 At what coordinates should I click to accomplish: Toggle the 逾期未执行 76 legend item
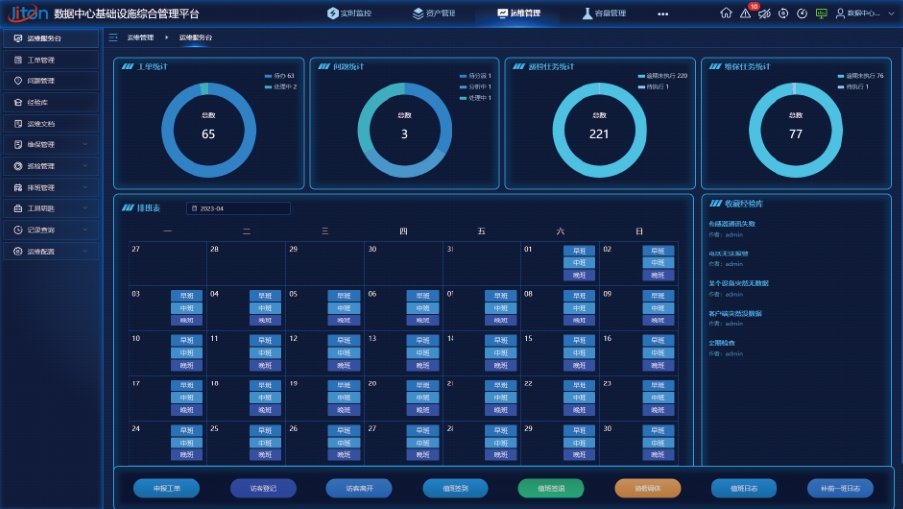(x=860, y=75)
